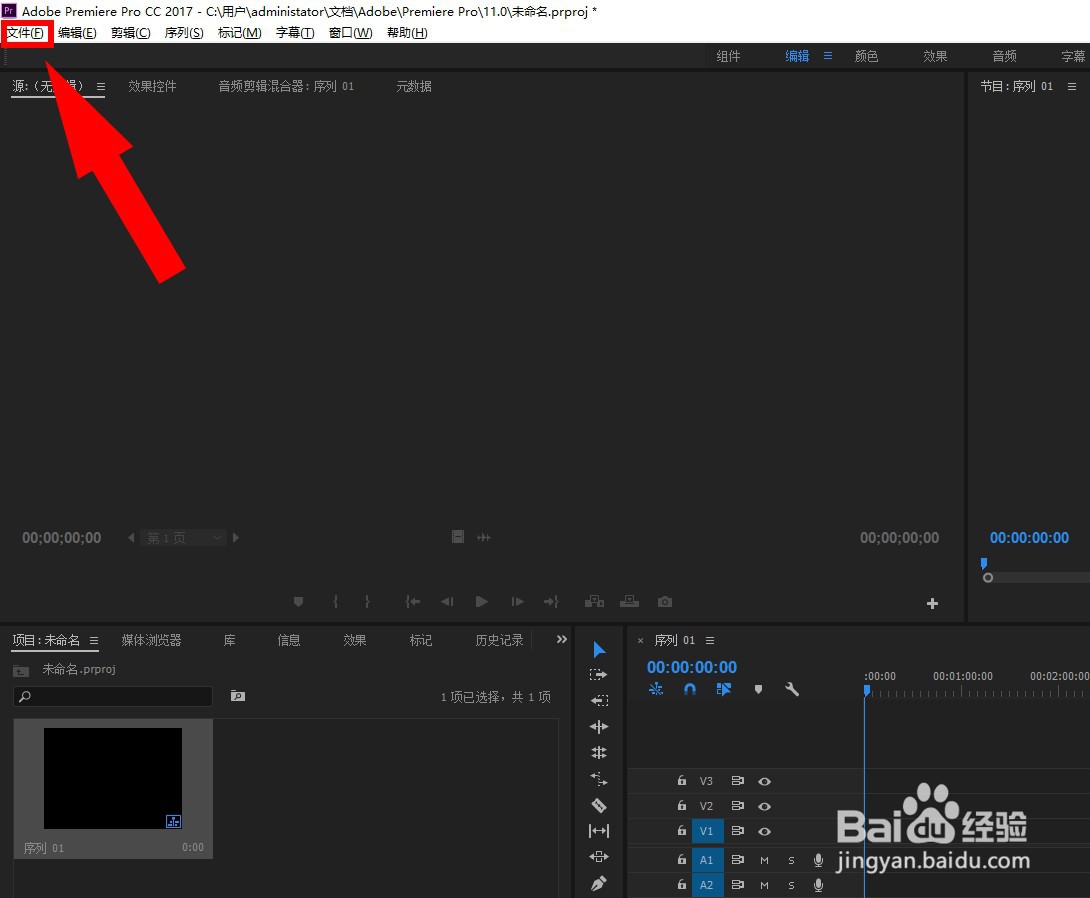Open the 编辑 workspace options menu
1090x898 pixels.
[828, 56]
